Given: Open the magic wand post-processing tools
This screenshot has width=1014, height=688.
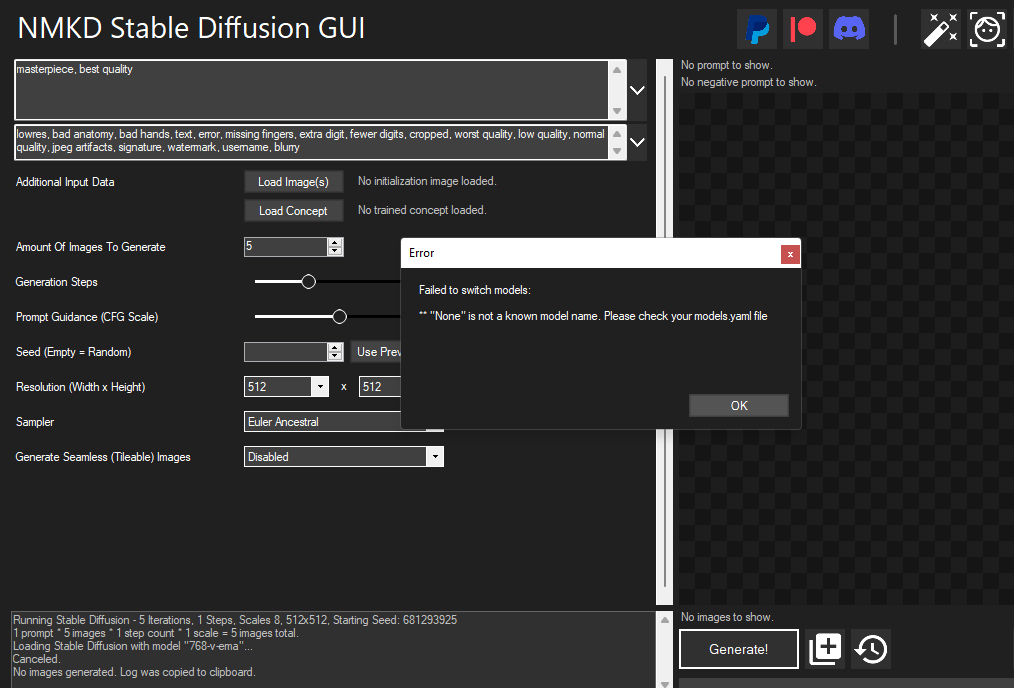Looking at the screenshot, I should (x=941, y=30).
